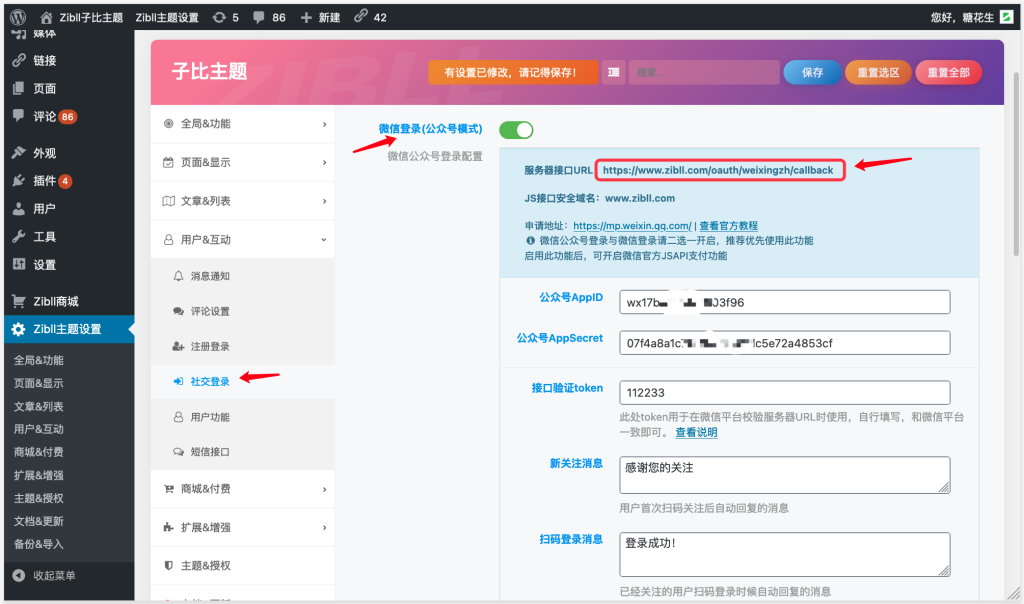Open 备份&导入 in left admin submenu
Image resolution: width=1024 pixels, height=604 pixels.
click(39, 544)
